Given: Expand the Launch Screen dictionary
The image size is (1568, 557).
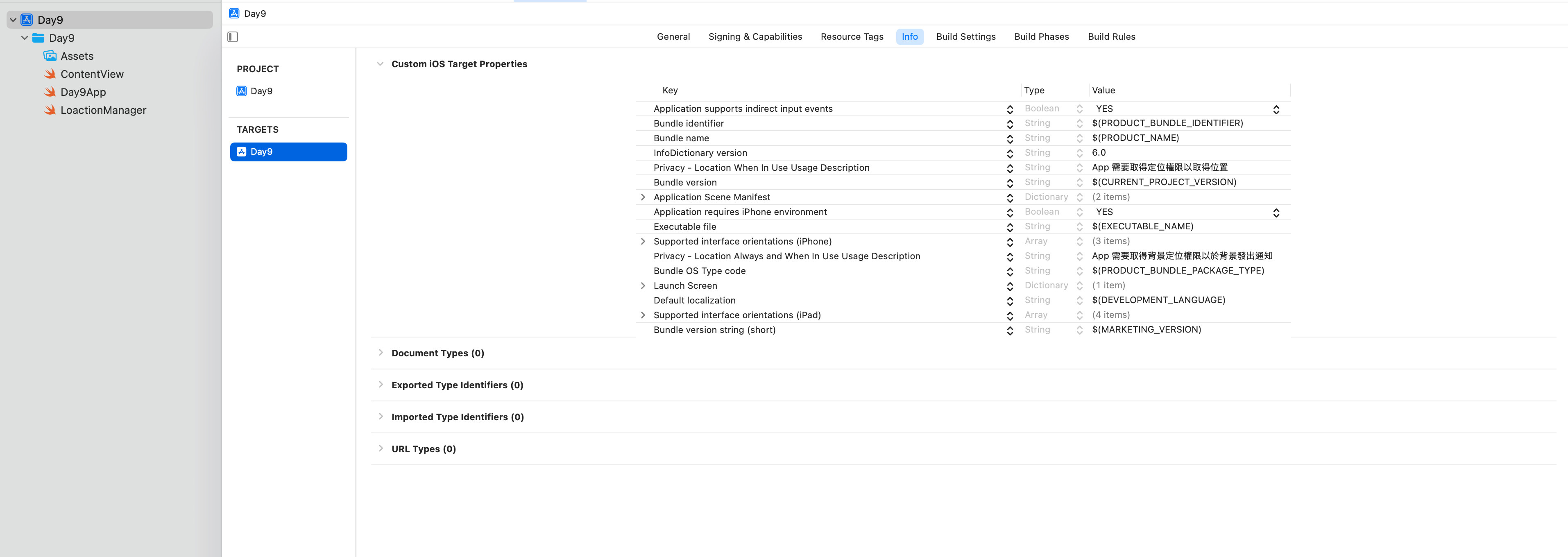Looking at the screenshot, I should [x=643, y=285].
